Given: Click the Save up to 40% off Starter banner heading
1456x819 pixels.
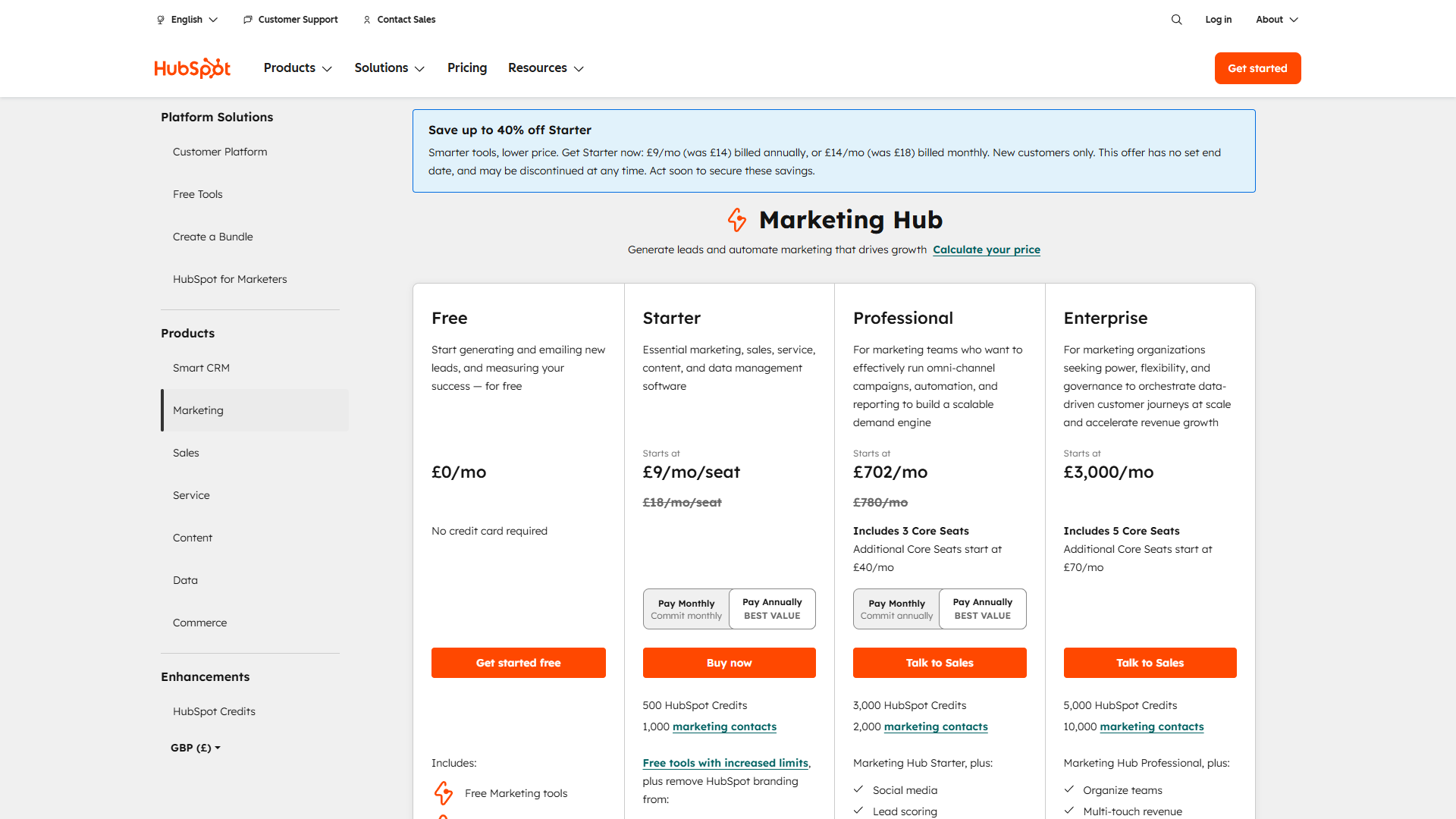Looking at the screenshot, I should pos(510,130).
